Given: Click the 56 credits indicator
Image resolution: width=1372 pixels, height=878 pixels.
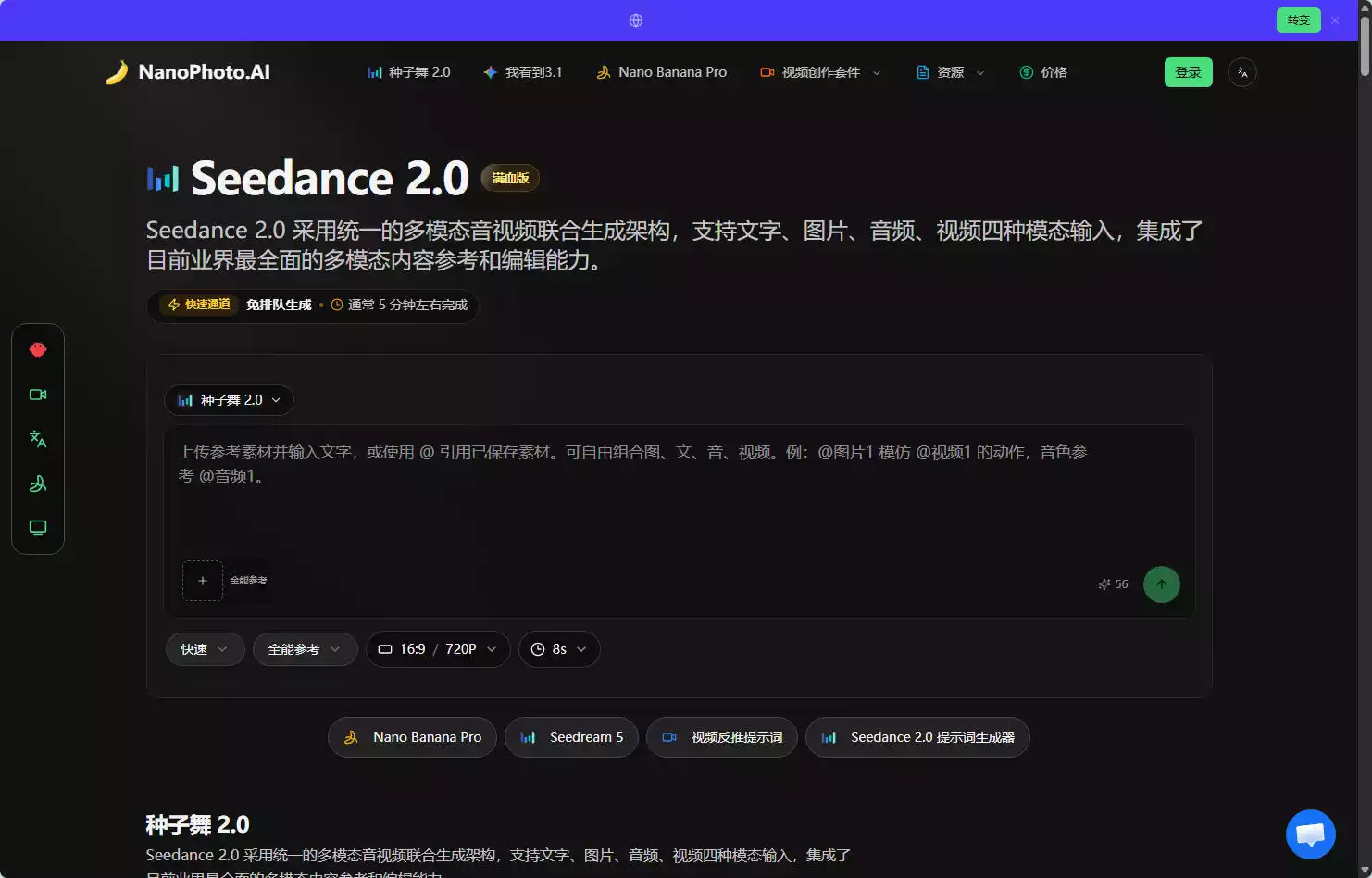Looking at the screenshot, I should [x=1114, y=584].
